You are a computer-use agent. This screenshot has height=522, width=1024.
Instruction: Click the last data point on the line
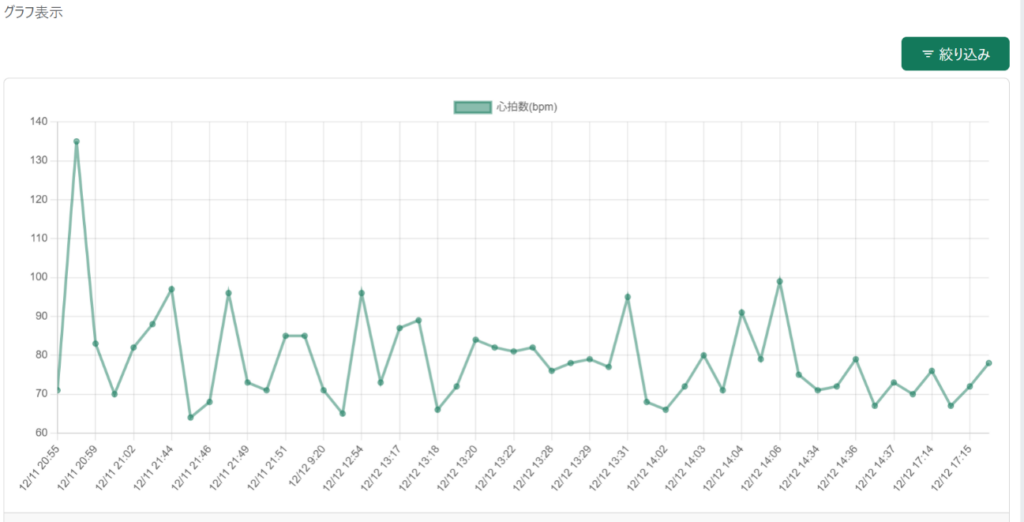click(x=989, y=363)
